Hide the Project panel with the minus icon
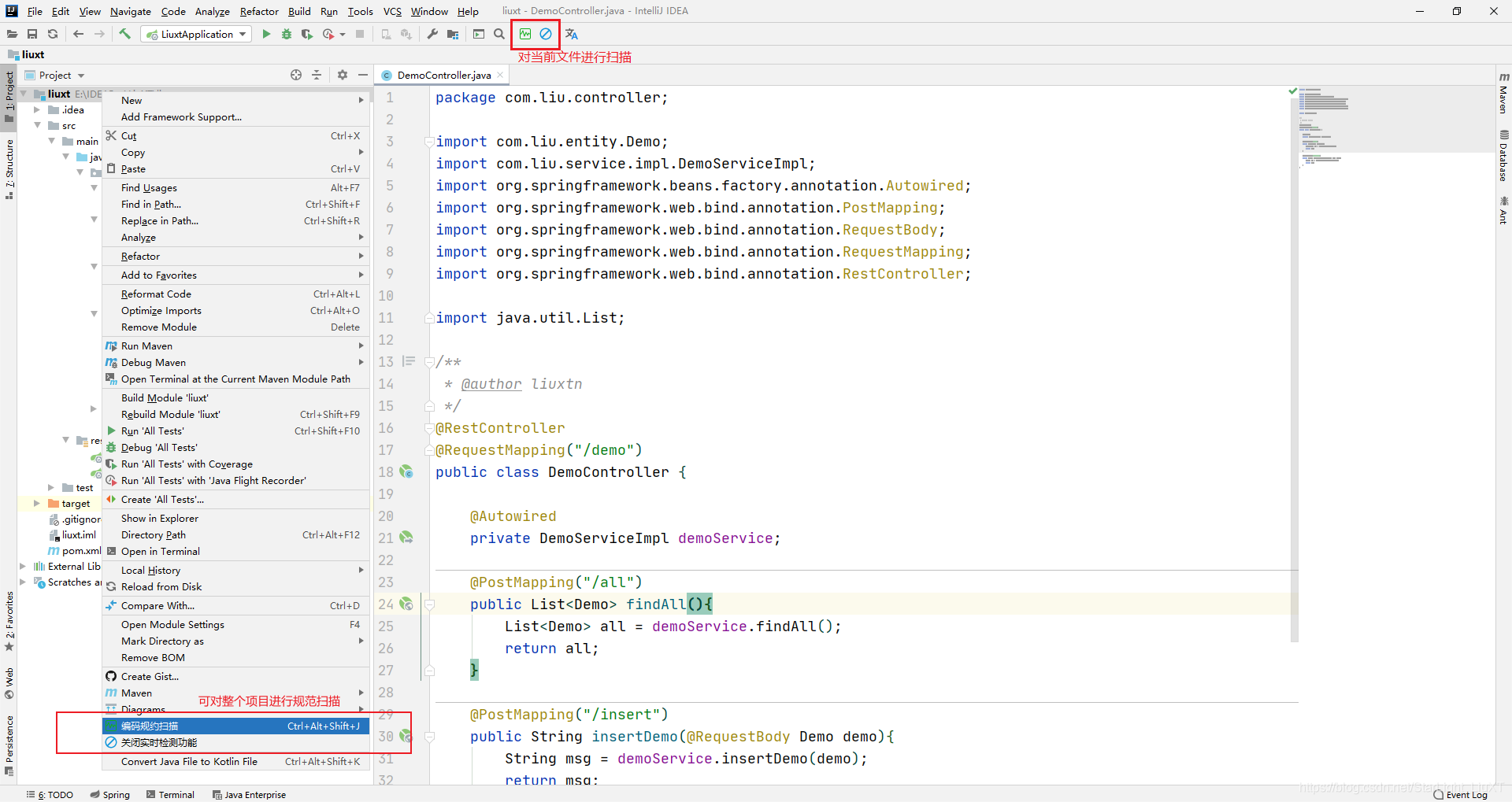This screenshot has height=802, width=1512. coord(363,75)
